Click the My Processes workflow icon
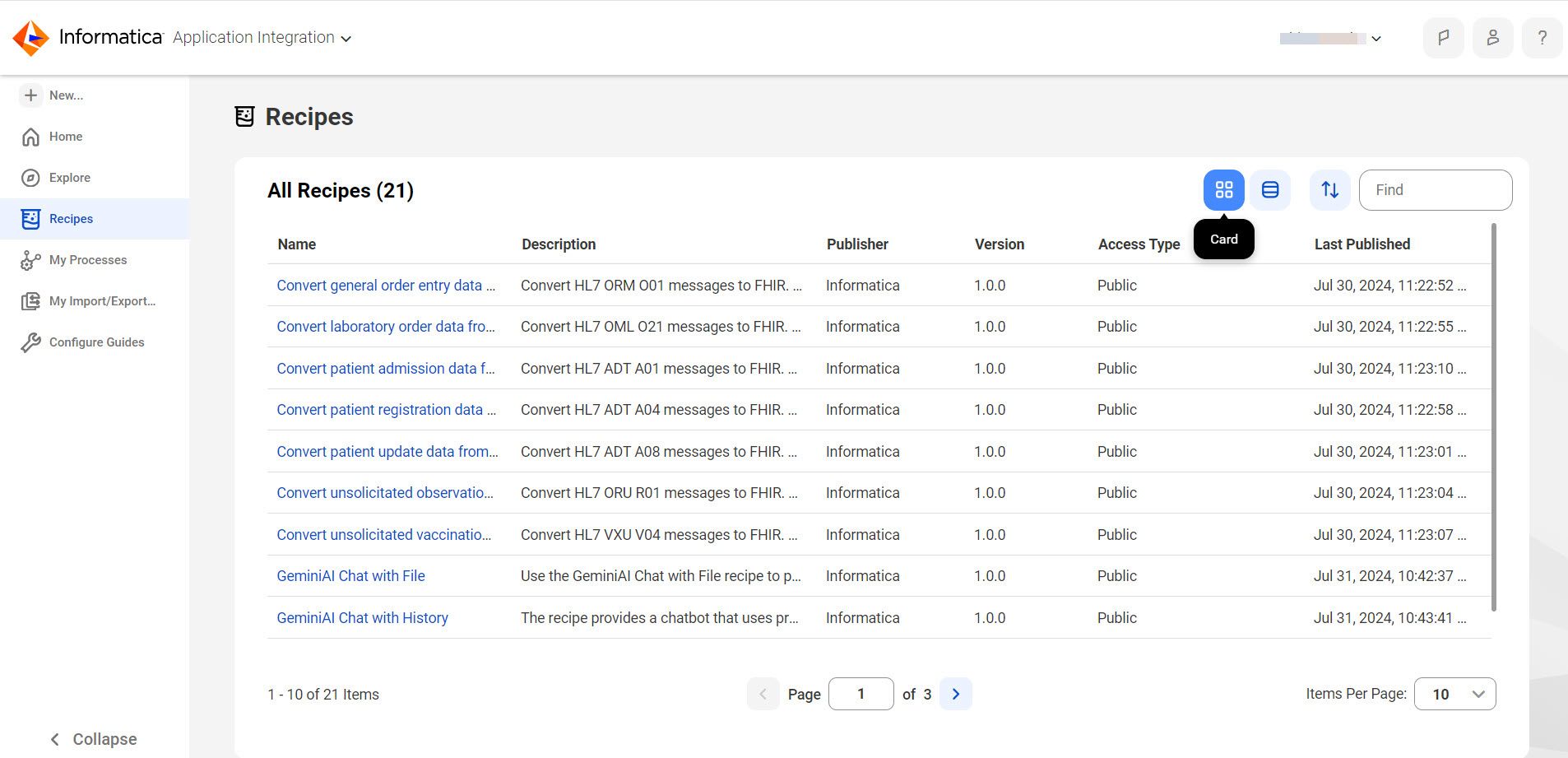 click(30, 260)
